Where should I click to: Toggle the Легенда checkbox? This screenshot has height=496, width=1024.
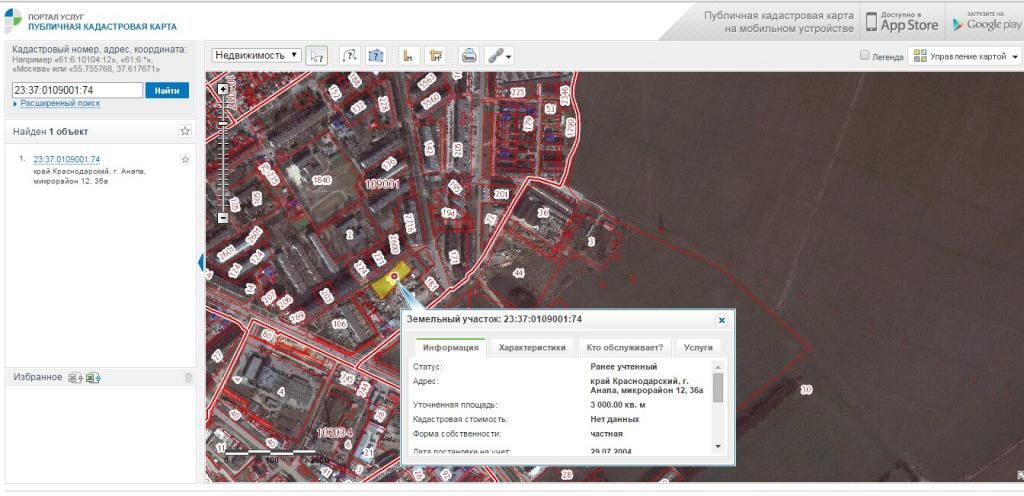865,57
